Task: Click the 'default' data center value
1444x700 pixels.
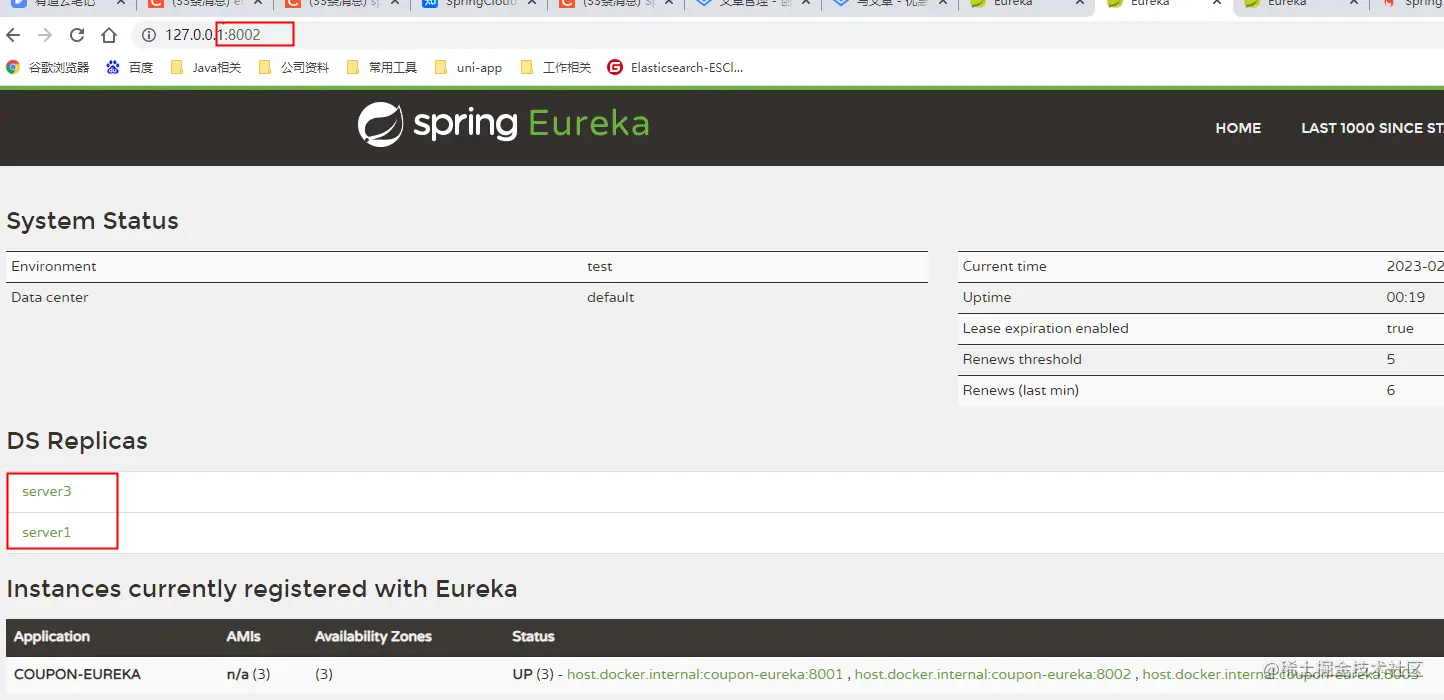Action: pyautogui.click(x=611, y=297)
